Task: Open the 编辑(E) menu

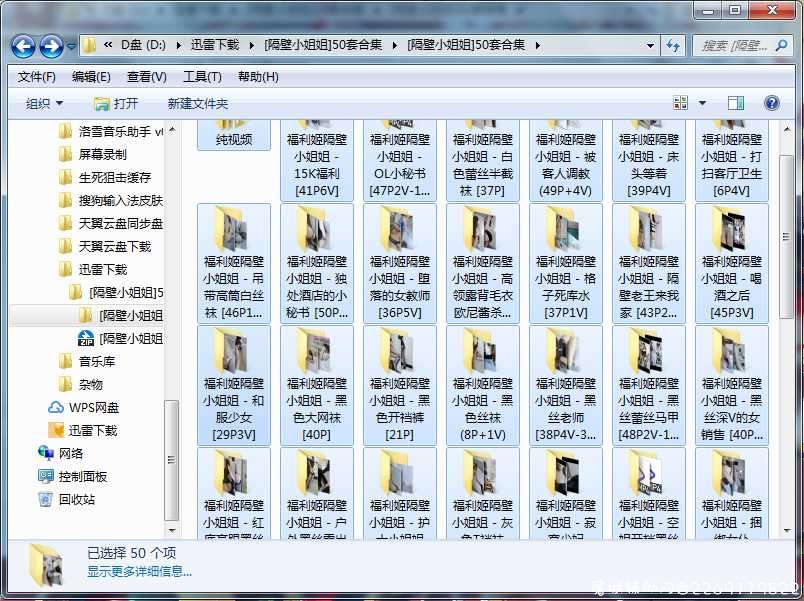Action: [x=91, y=77]
